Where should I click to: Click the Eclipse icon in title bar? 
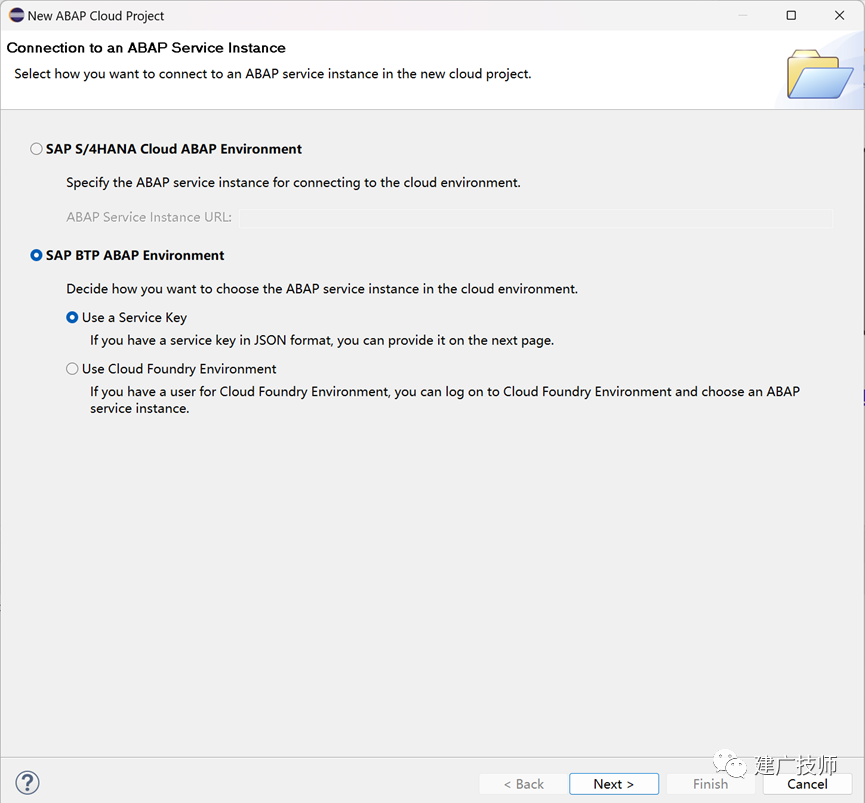(x=17, y=15)
